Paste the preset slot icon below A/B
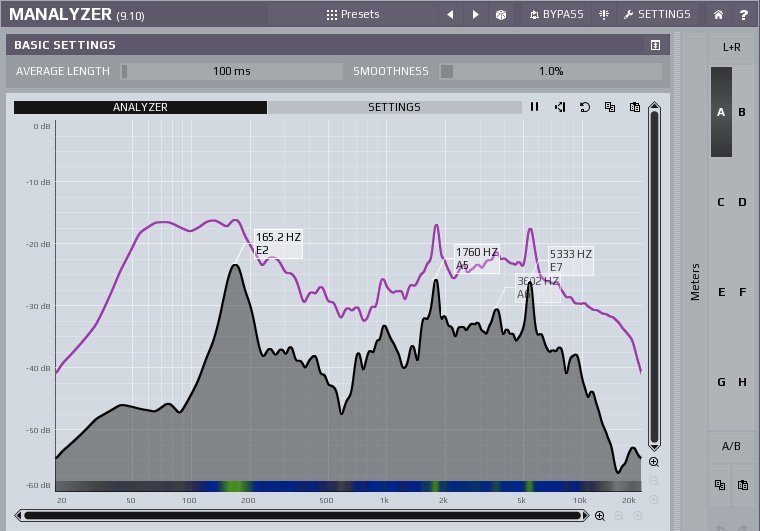Screen dimensions: 760x531 (743, 484)
